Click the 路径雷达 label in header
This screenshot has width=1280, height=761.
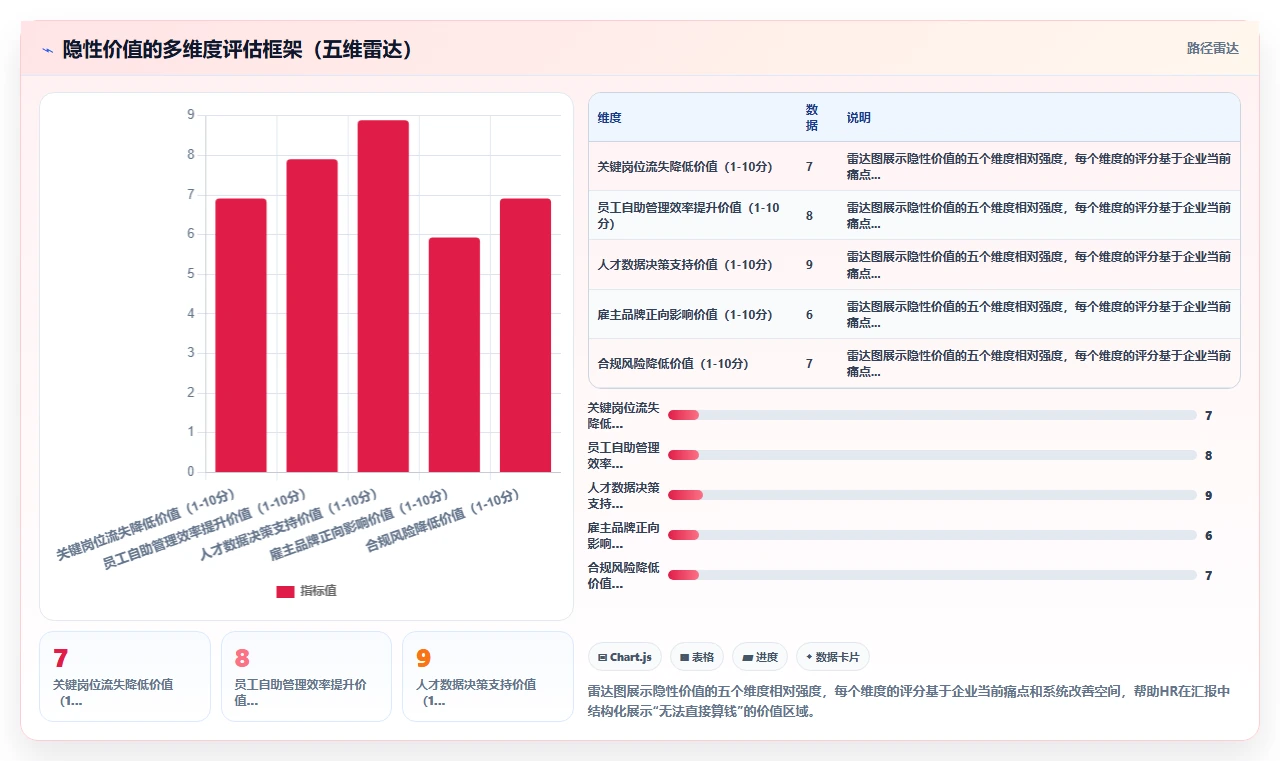pos(1212,48)
